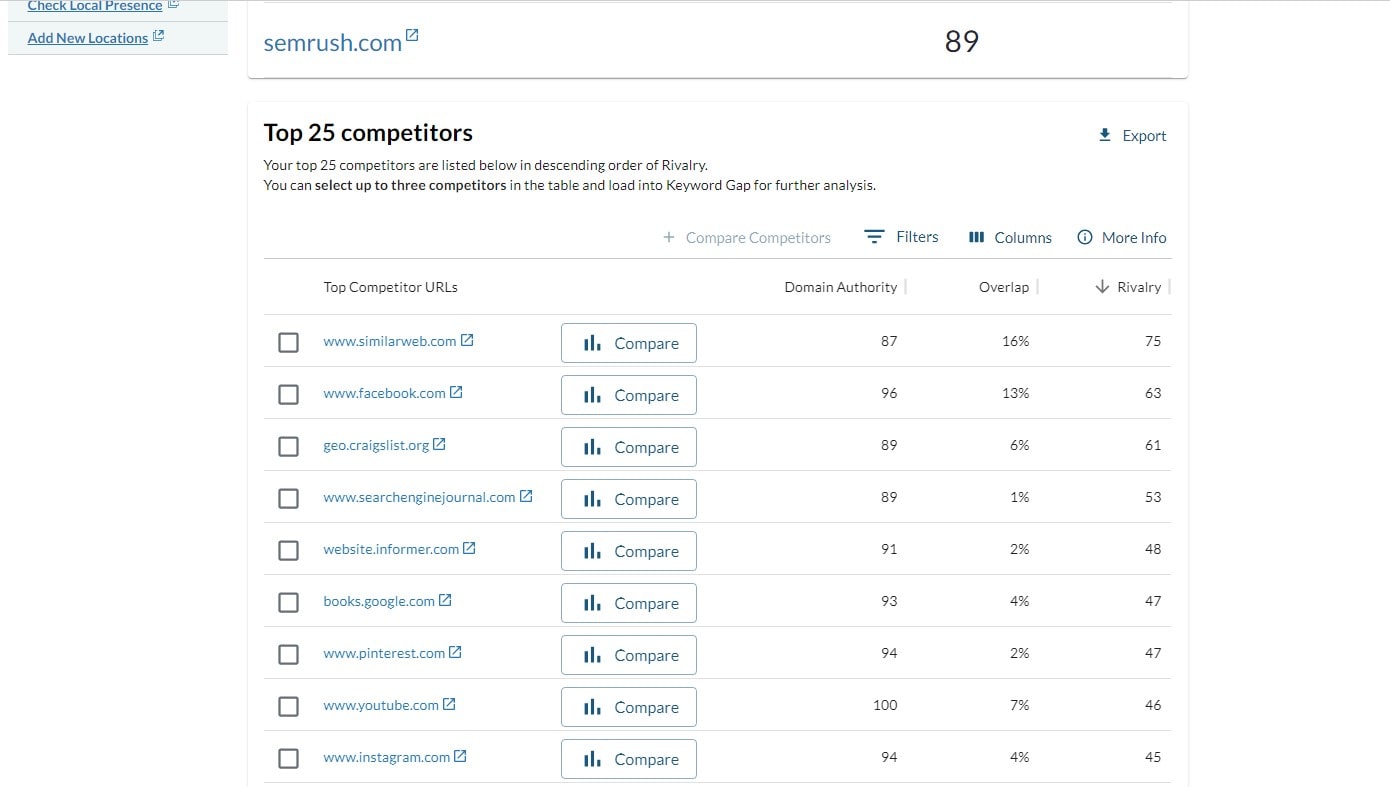1390x787 pixels.
Task: Click the Rivalry descending sort arrow
Action: (1102, 287)
